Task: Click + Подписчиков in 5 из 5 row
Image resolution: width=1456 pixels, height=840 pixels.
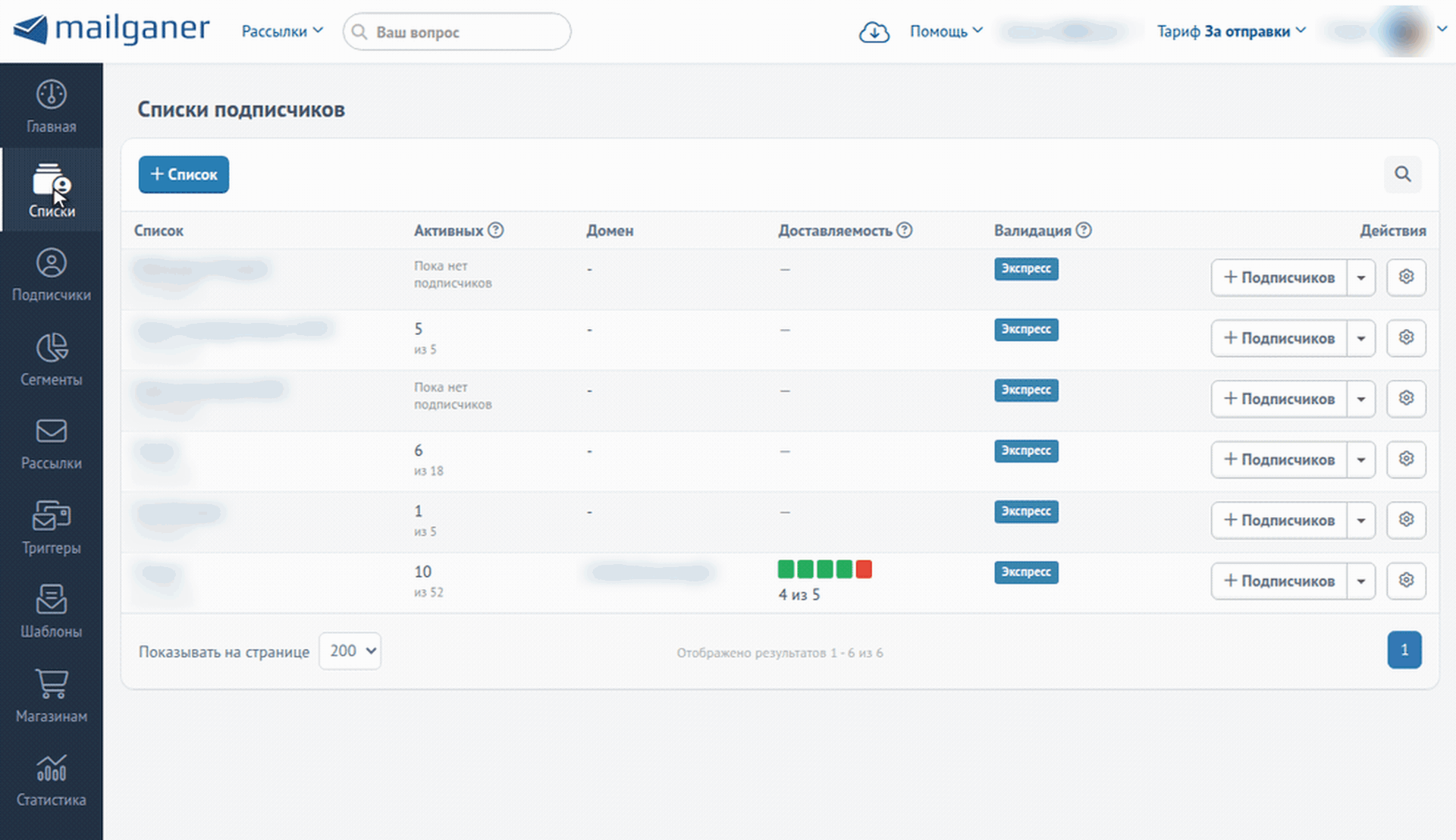Action: pyautogui.click(x=1279, y=338)
